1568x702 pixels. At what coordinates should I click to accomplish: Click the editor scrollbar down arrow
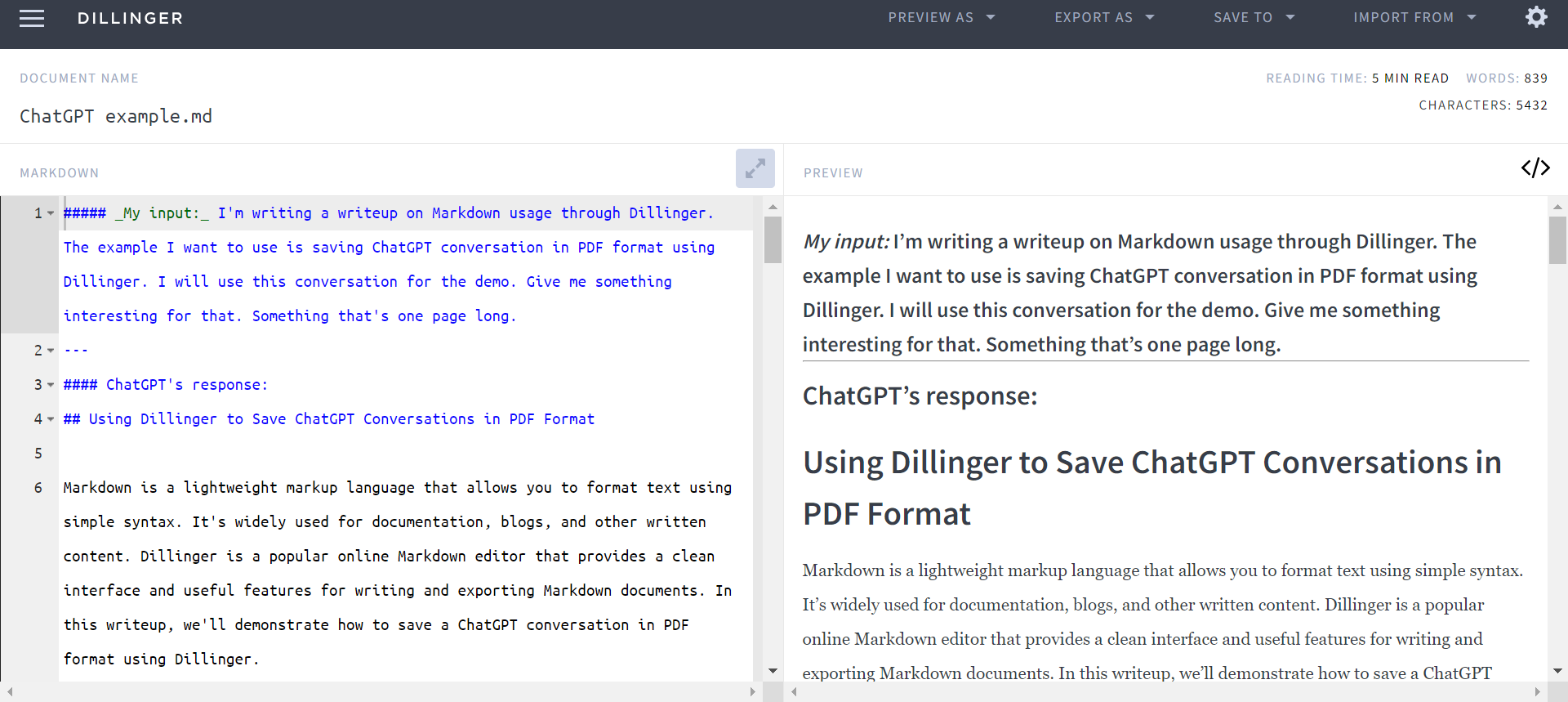click(773, 671)
